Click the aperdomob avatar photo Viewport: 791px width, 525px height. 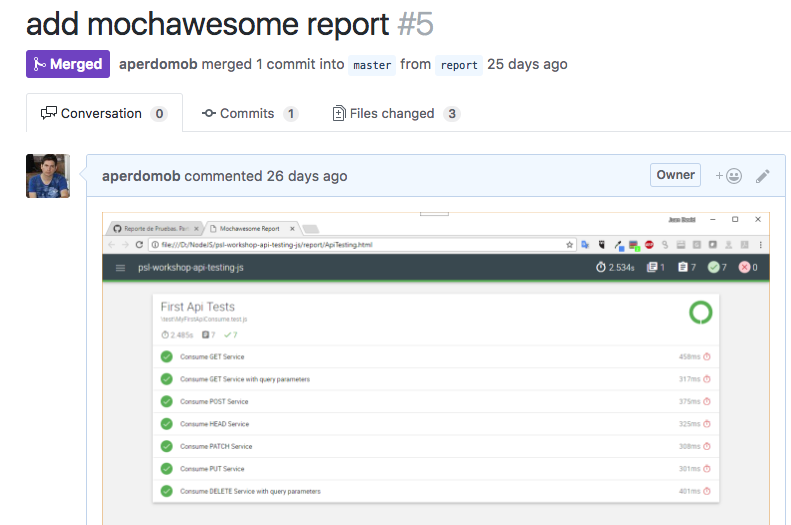click(48, 176)
